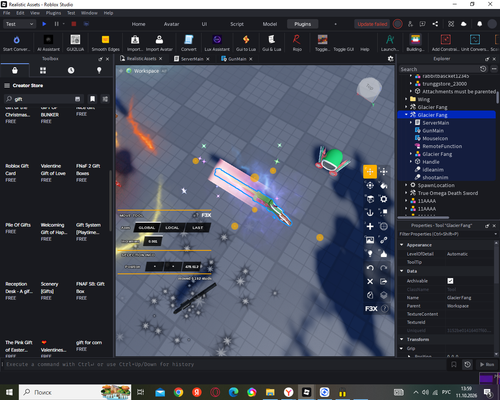Open the Toolbox inventory grid tab

tap(43, 70)
